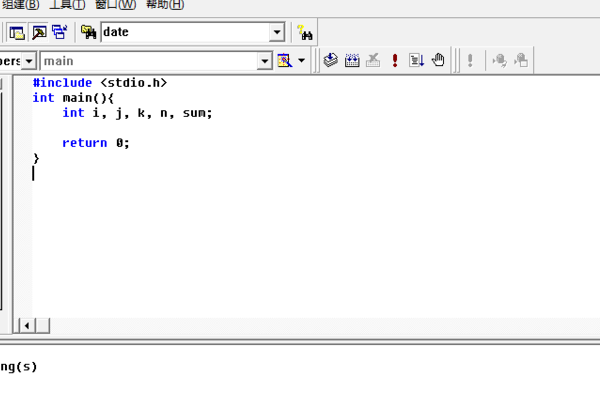The height and width of the screenshot is (400, 600).
Task: Click the Go debug icon
Action: click(416, 60)
